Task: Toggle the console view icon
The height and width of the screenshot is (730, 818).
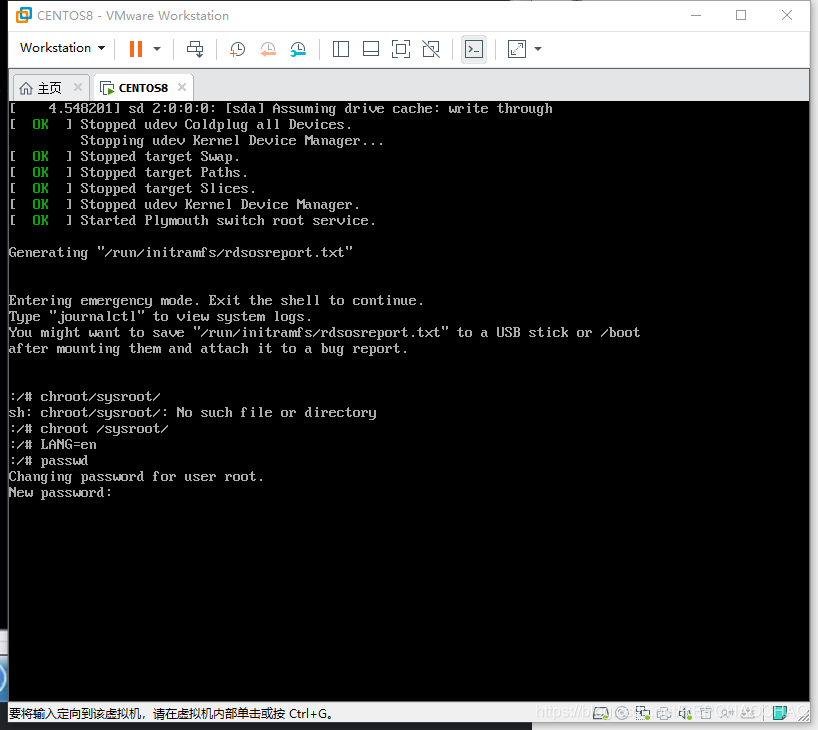Action: pos(474,49)
